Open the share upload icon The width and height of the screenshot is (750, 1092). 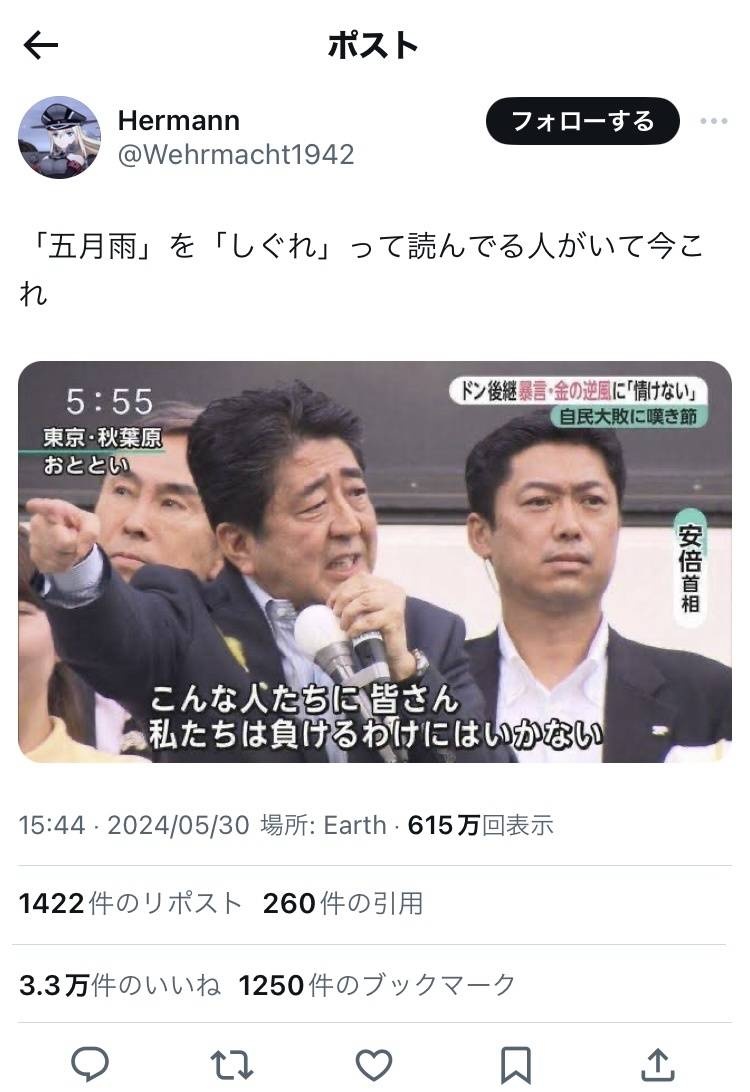658,1065
